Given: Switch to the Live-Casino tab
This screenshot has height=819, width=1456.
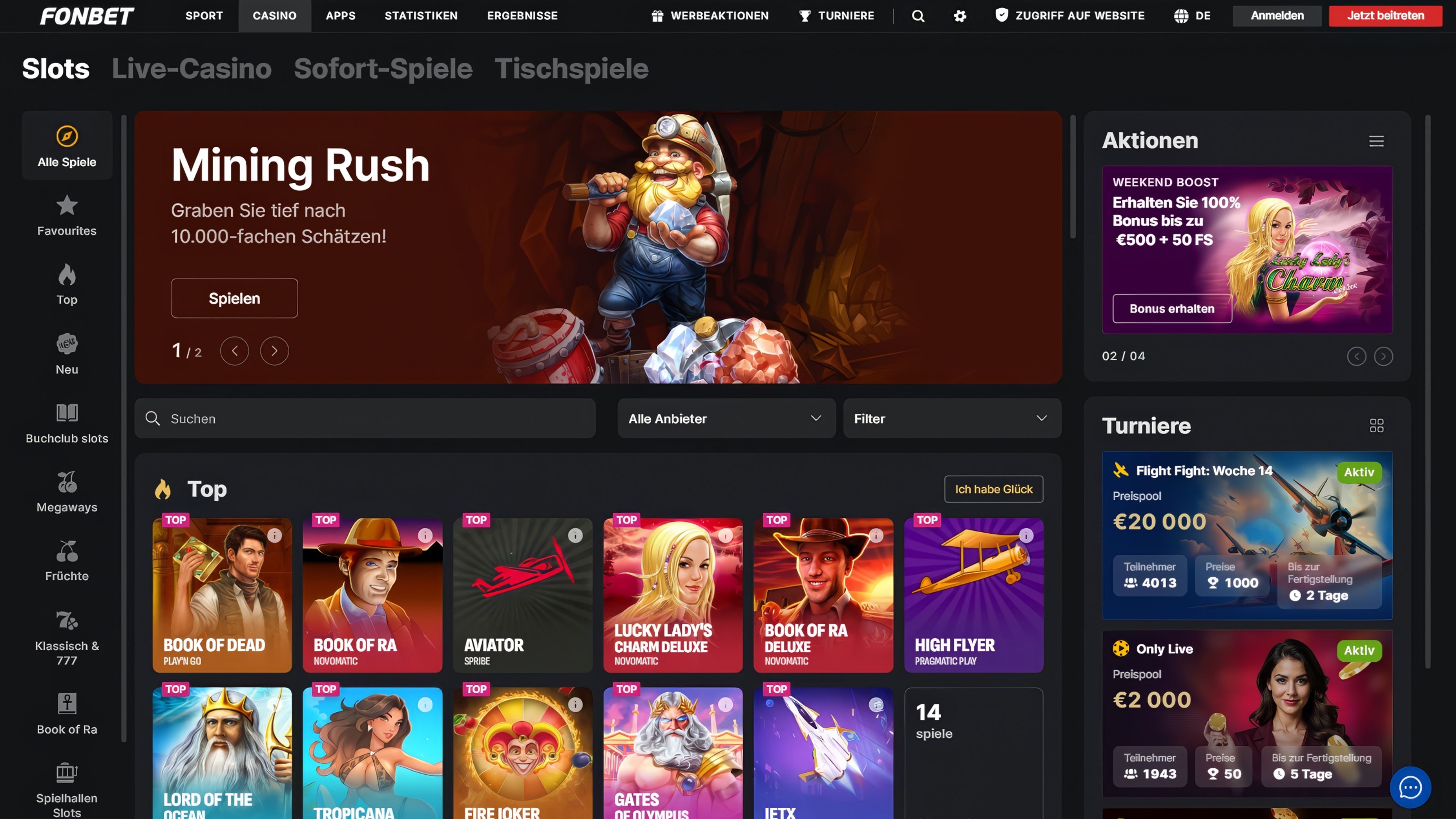Looking at the screenshot, I should (x=192, y=68).
